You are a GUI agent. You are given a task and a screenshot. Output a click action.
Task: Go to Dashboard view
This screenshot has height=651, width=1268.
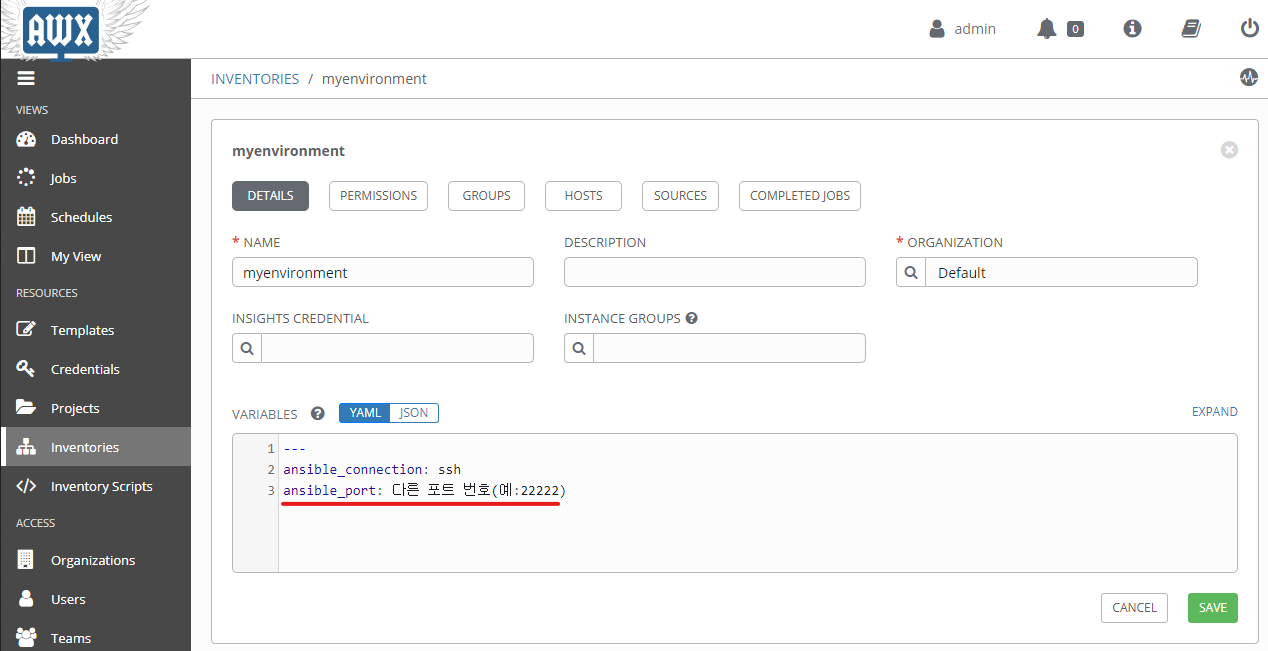tap(95, 139)
